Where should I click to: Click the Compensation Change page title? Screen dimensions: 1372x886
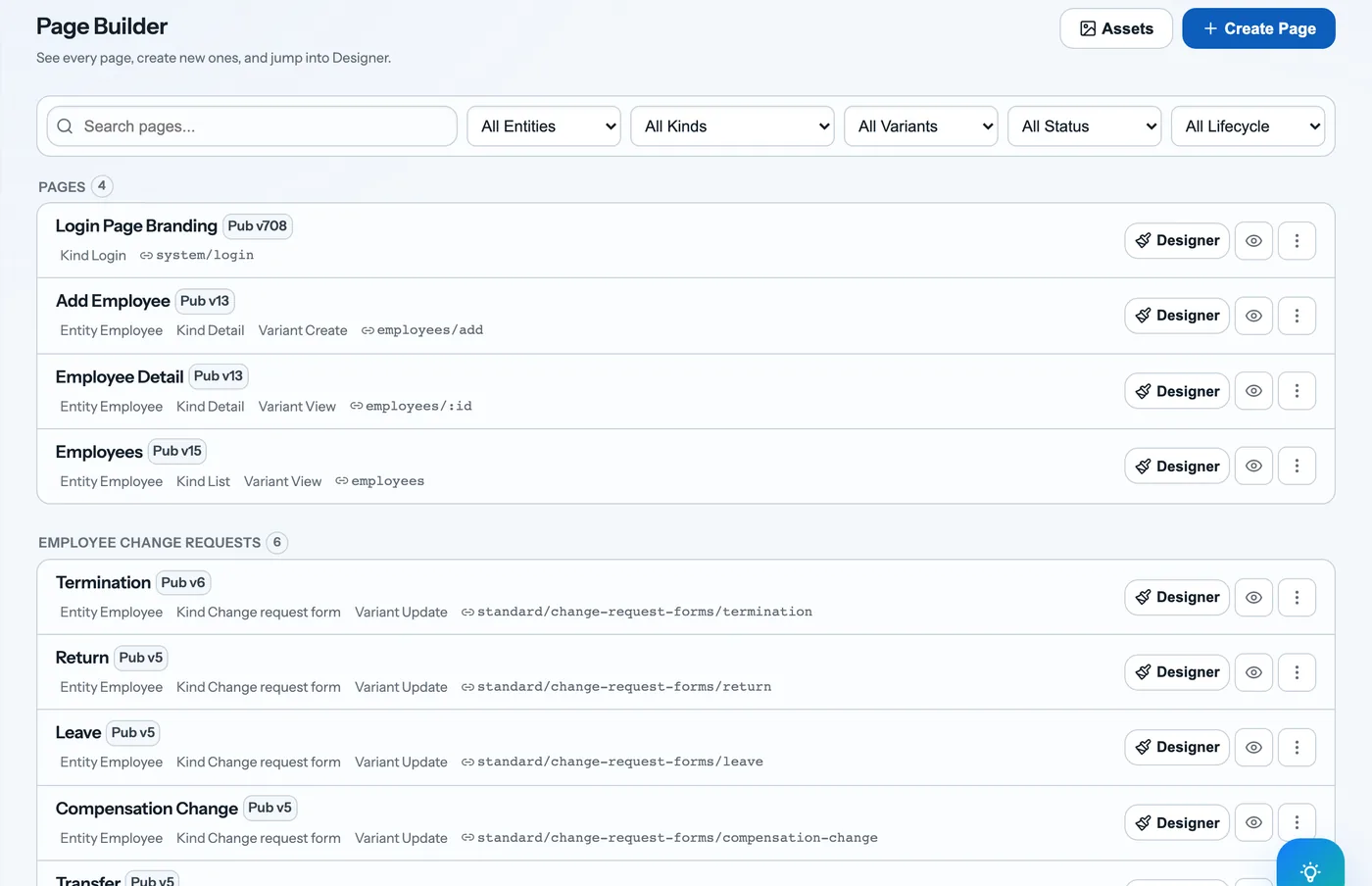[147, 809]
